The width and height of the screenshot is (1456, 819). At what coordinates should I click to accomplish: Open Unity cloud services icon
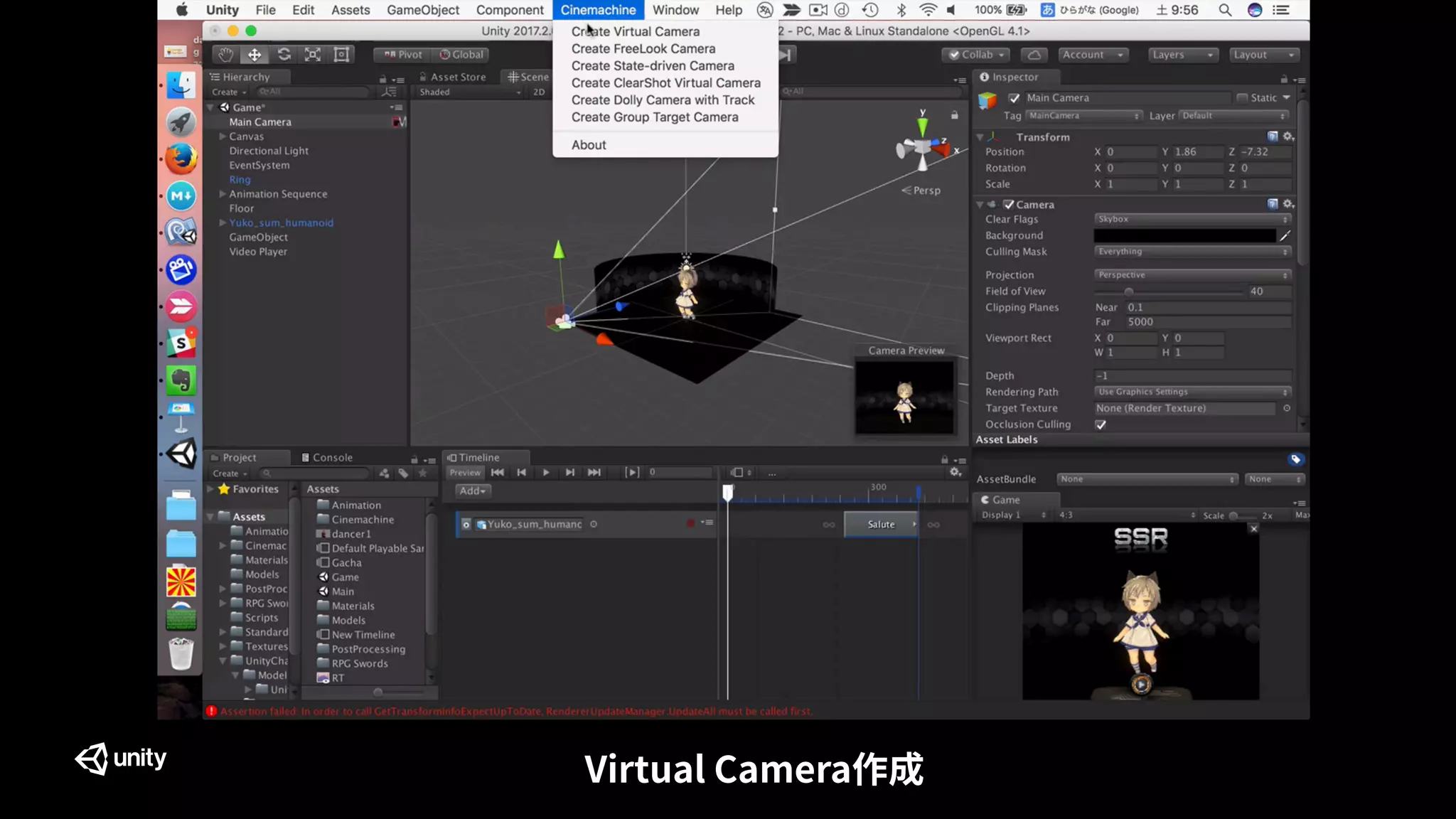[1034, 55]
